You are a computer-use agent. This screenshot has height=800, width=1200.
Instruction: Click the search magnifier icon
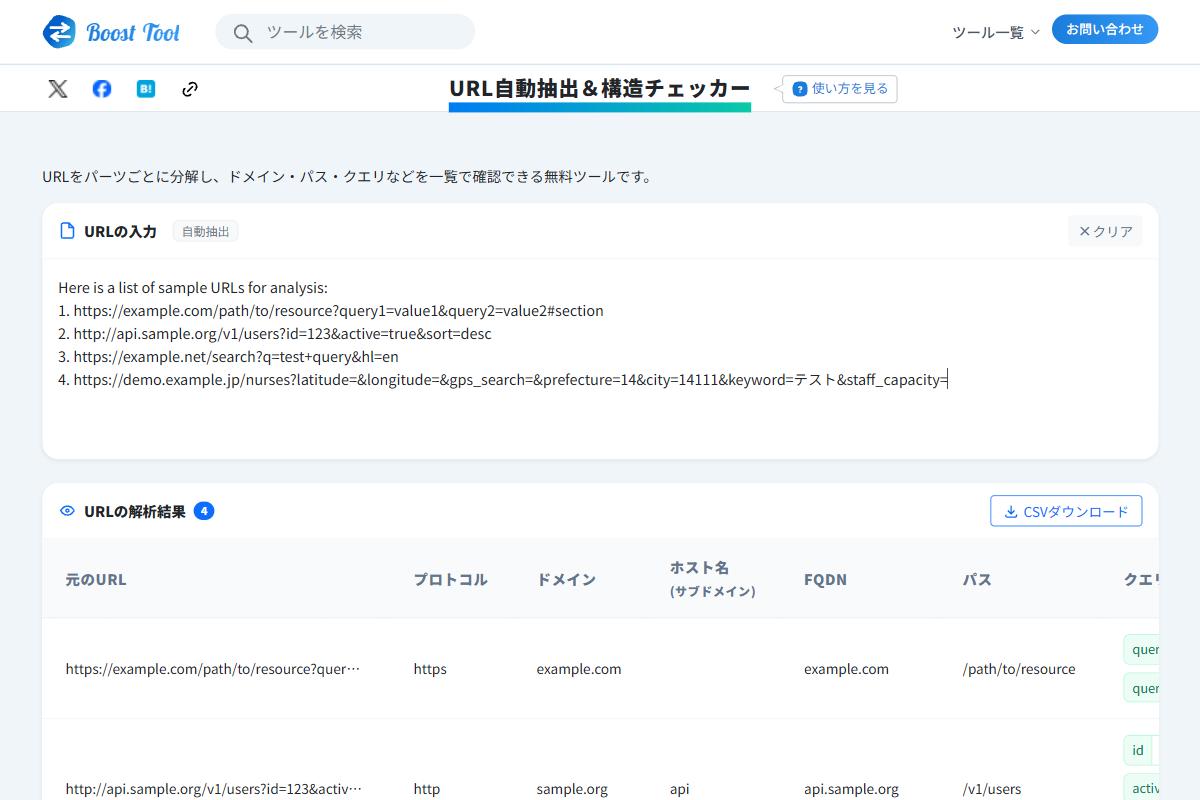coord(242,33)
